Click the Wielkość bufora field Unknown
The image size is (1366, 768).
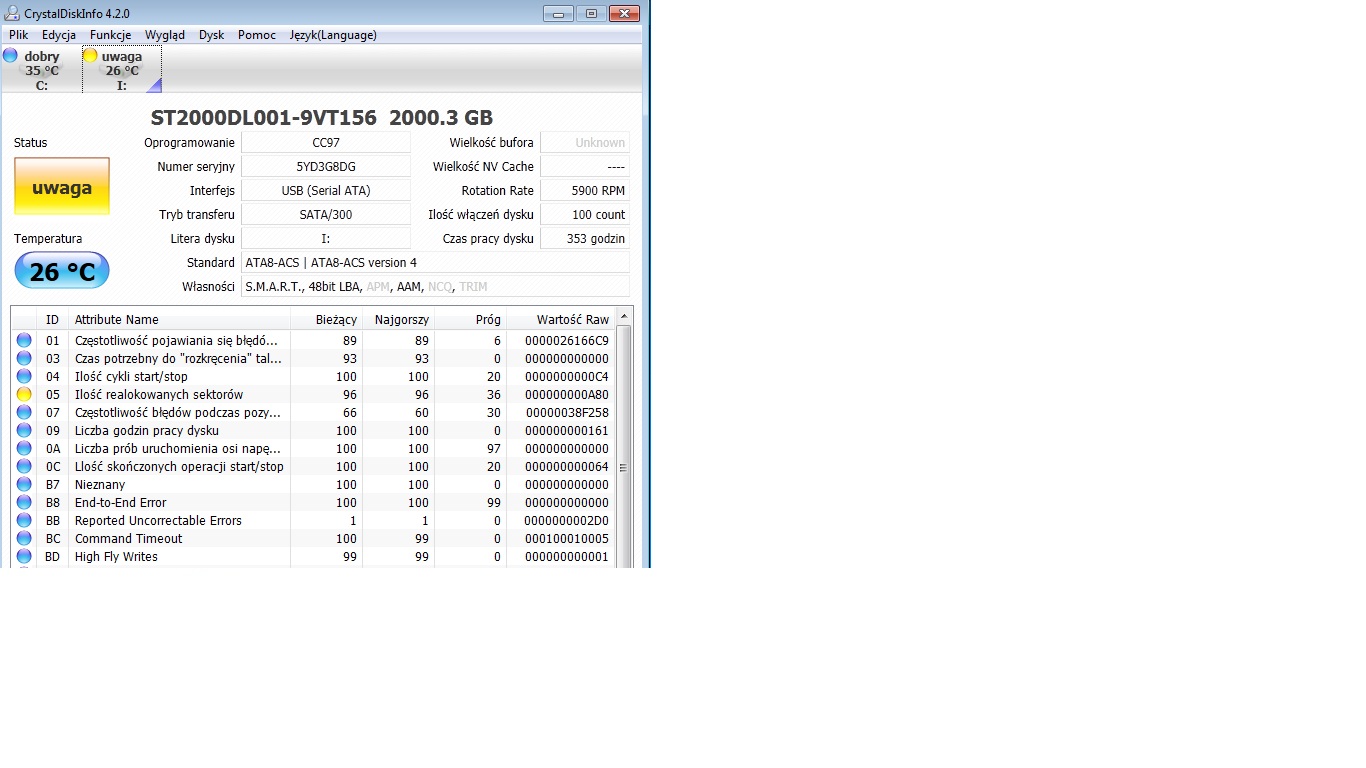[x=585, y=143]
